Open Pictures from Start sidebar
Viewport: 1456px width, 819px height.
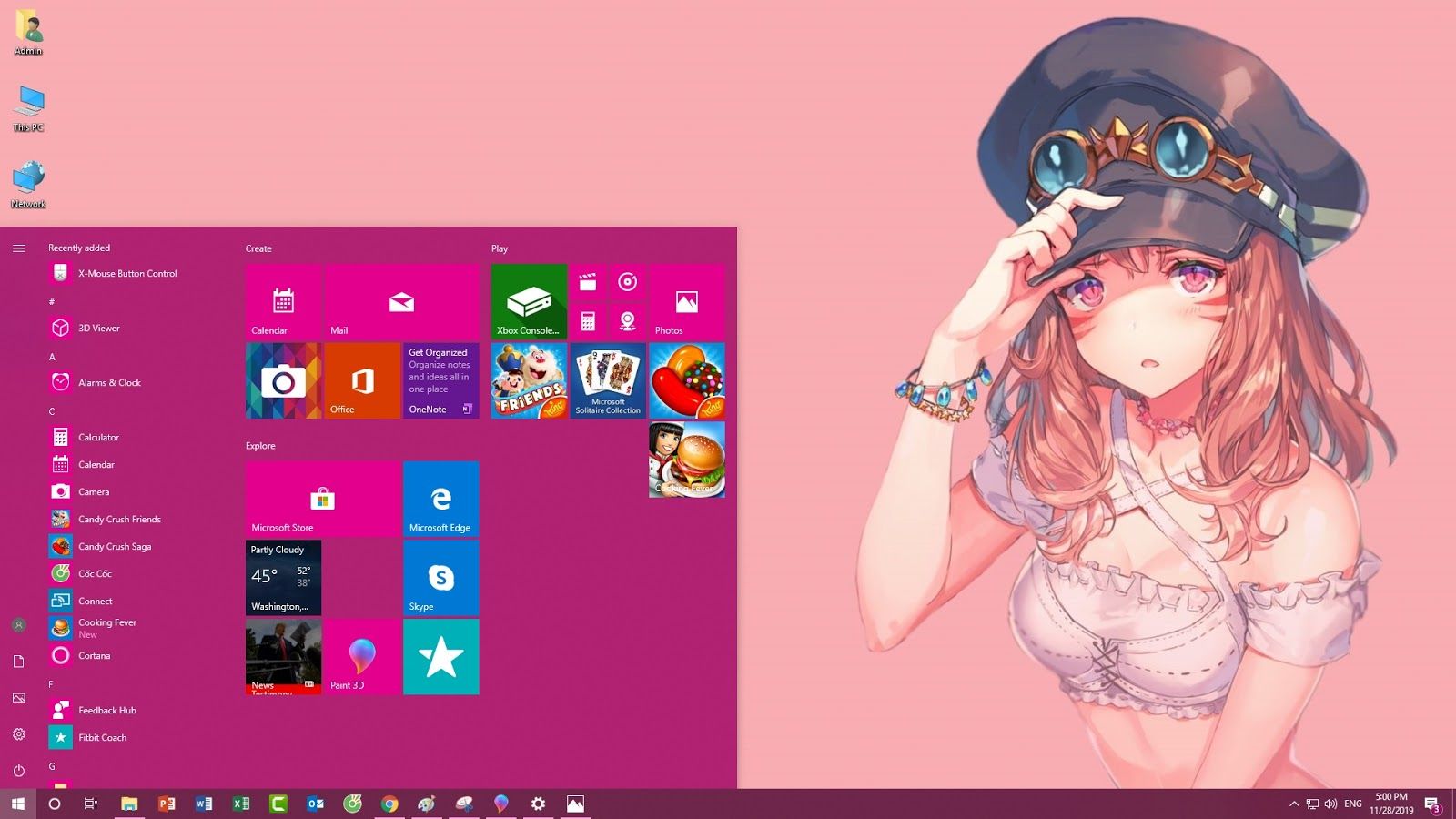[18, 698]
